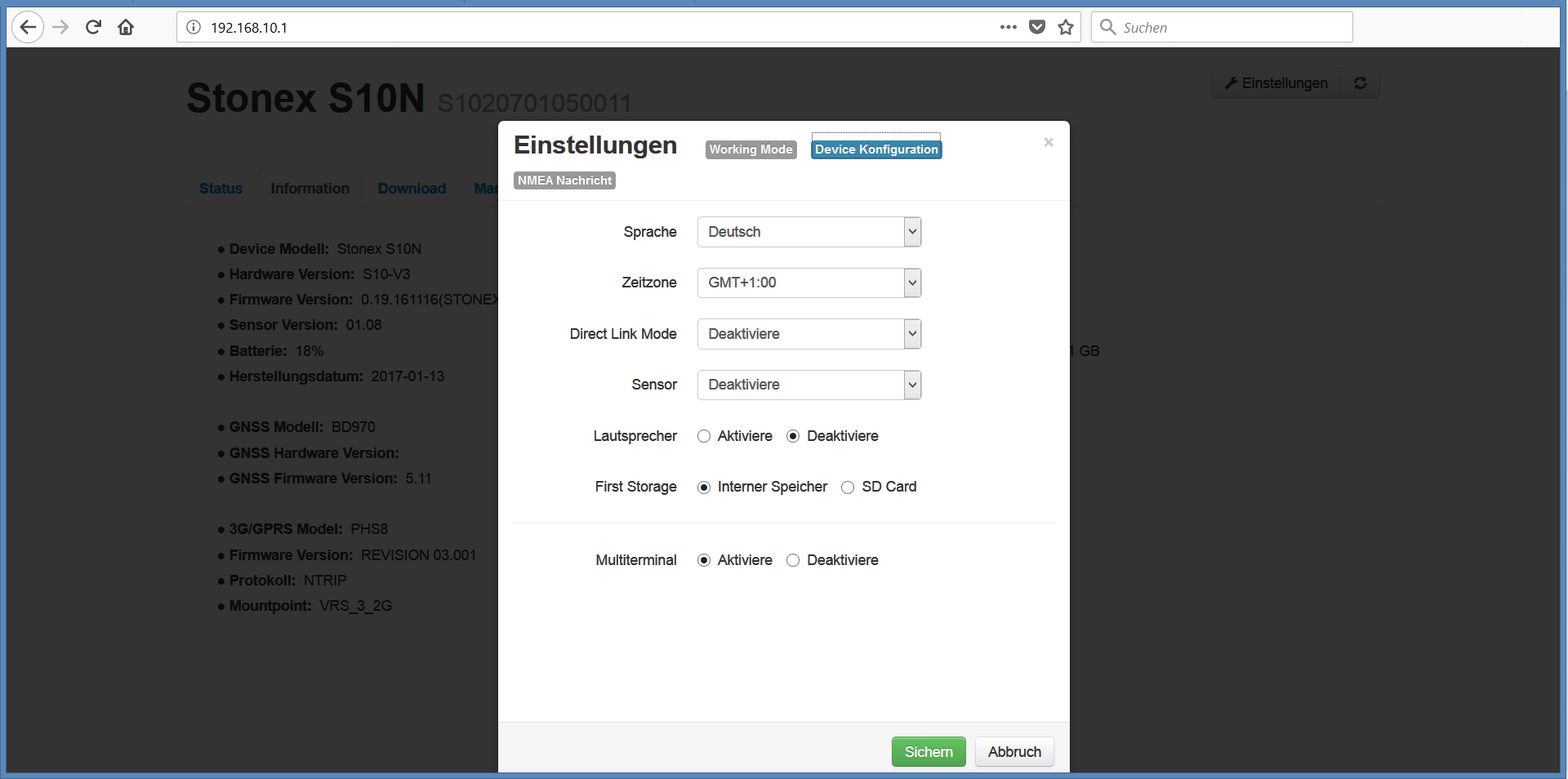This screenshot has width=1568, height=779.
Task: Open the Sensor dropdown
Action: (x=809, y=385)
